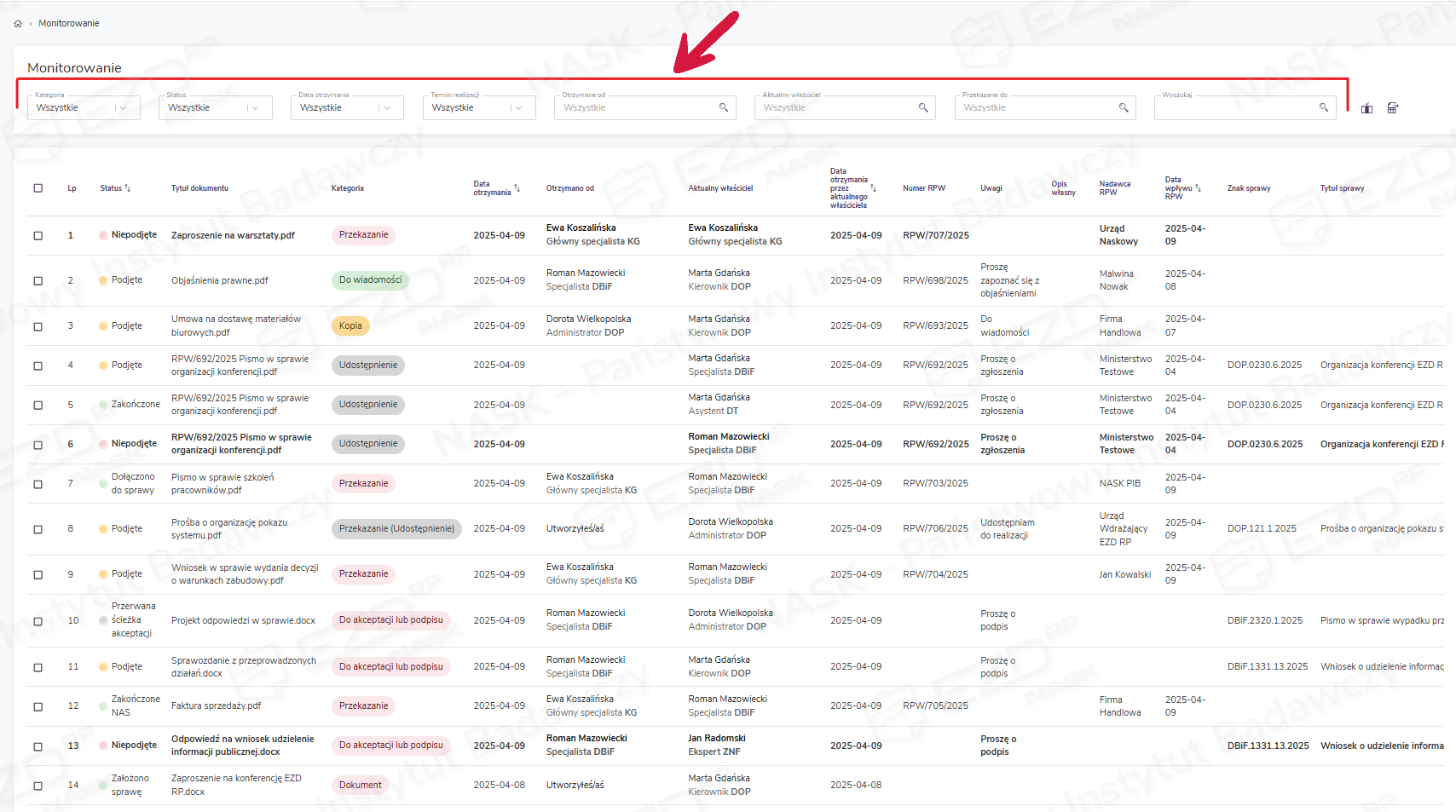Click the rightmost icon after the filters
The width and height of the screenshot is (1456, 812).
point(1392,108)
